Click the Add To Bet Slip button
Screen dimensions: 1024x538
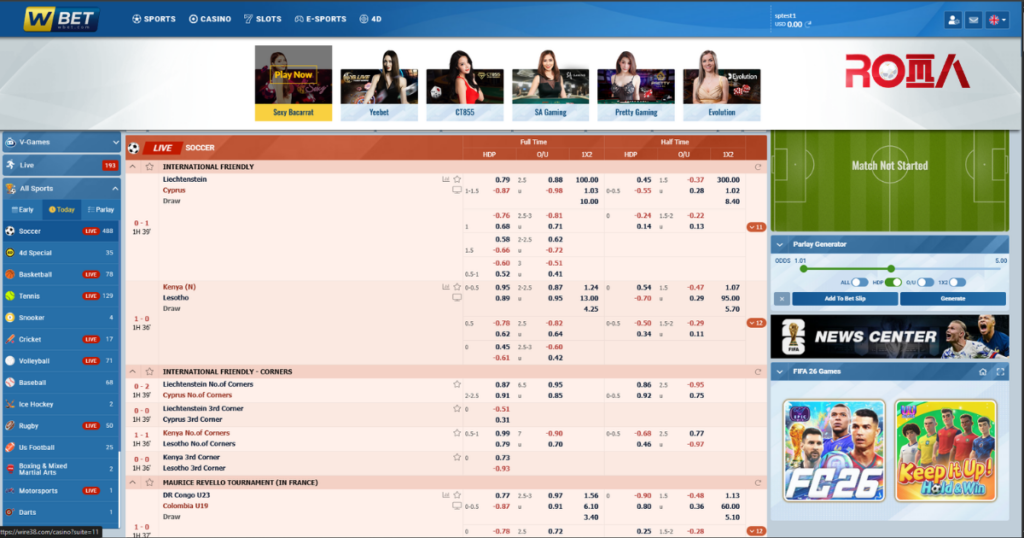point(845,298)
